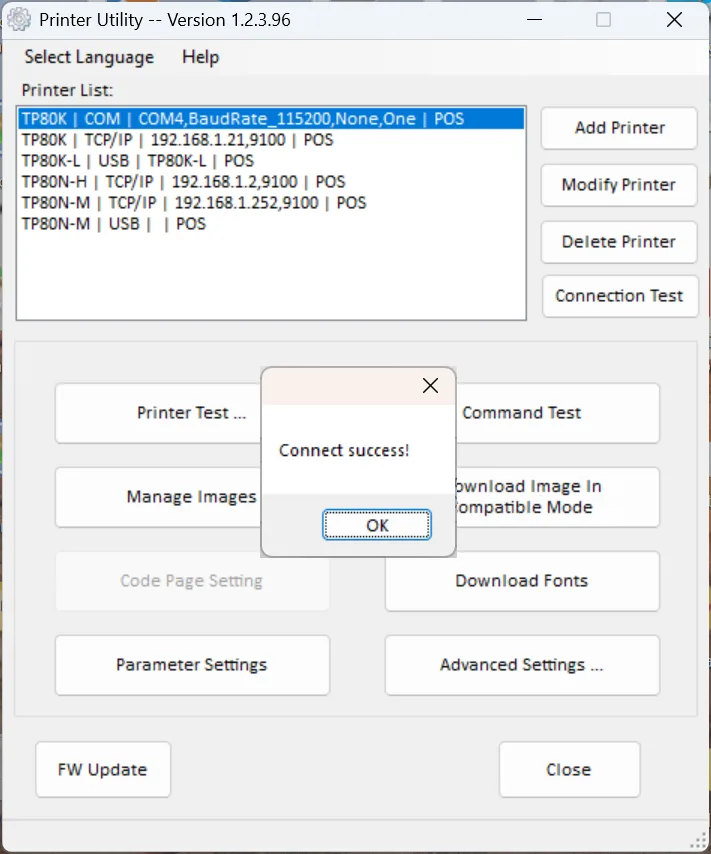
Task: Select the TP80N-M USB printer entry
Action: (114, 224)
